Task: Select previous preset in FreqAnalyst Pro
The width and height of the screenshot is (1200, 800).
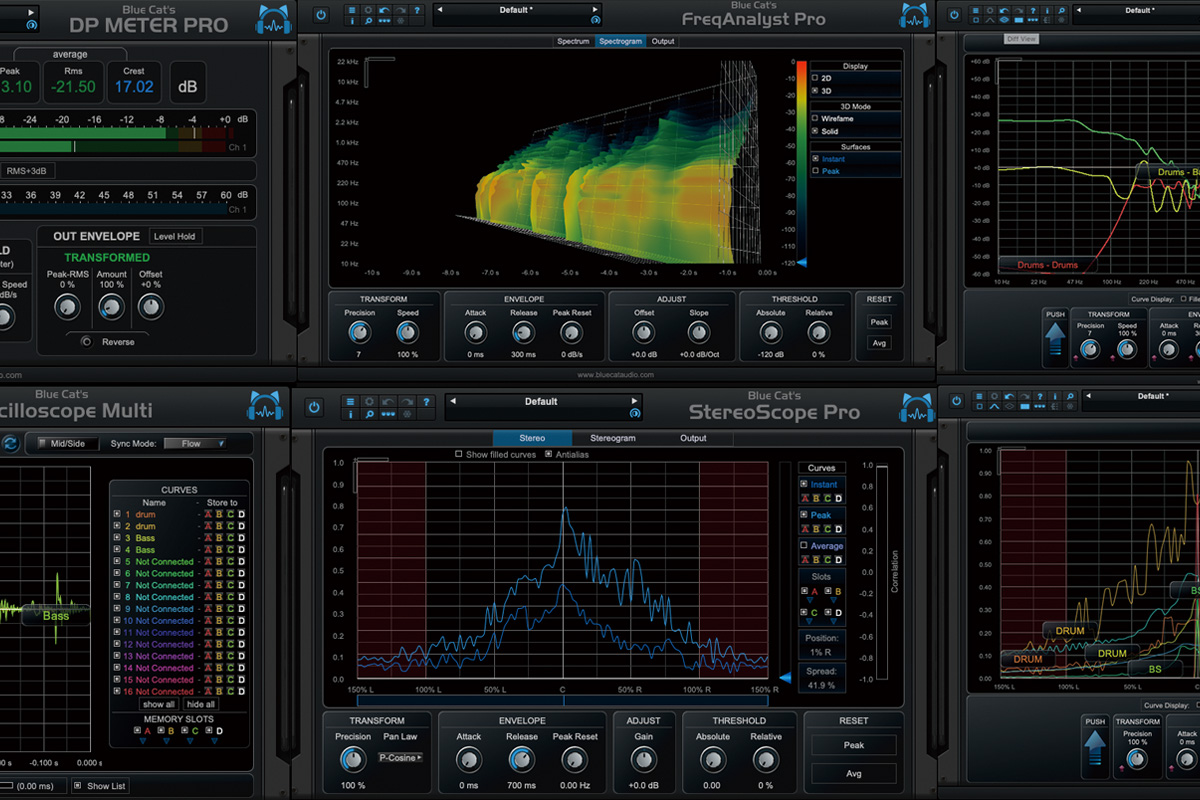Action: click(440, 10)
